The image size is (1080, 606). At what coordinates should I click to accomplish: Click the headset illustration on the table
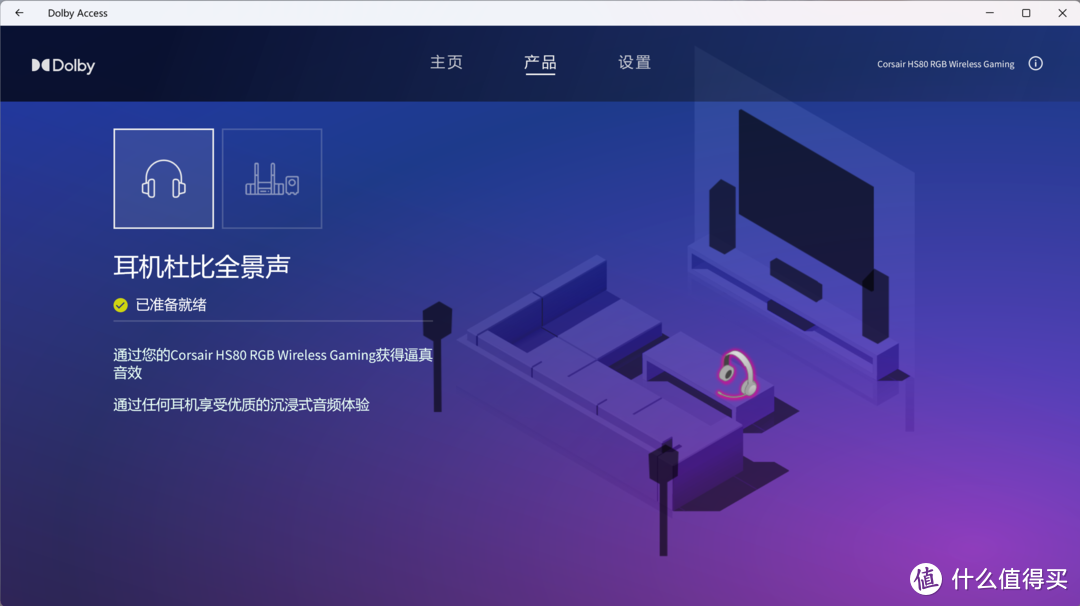[736, 375]
